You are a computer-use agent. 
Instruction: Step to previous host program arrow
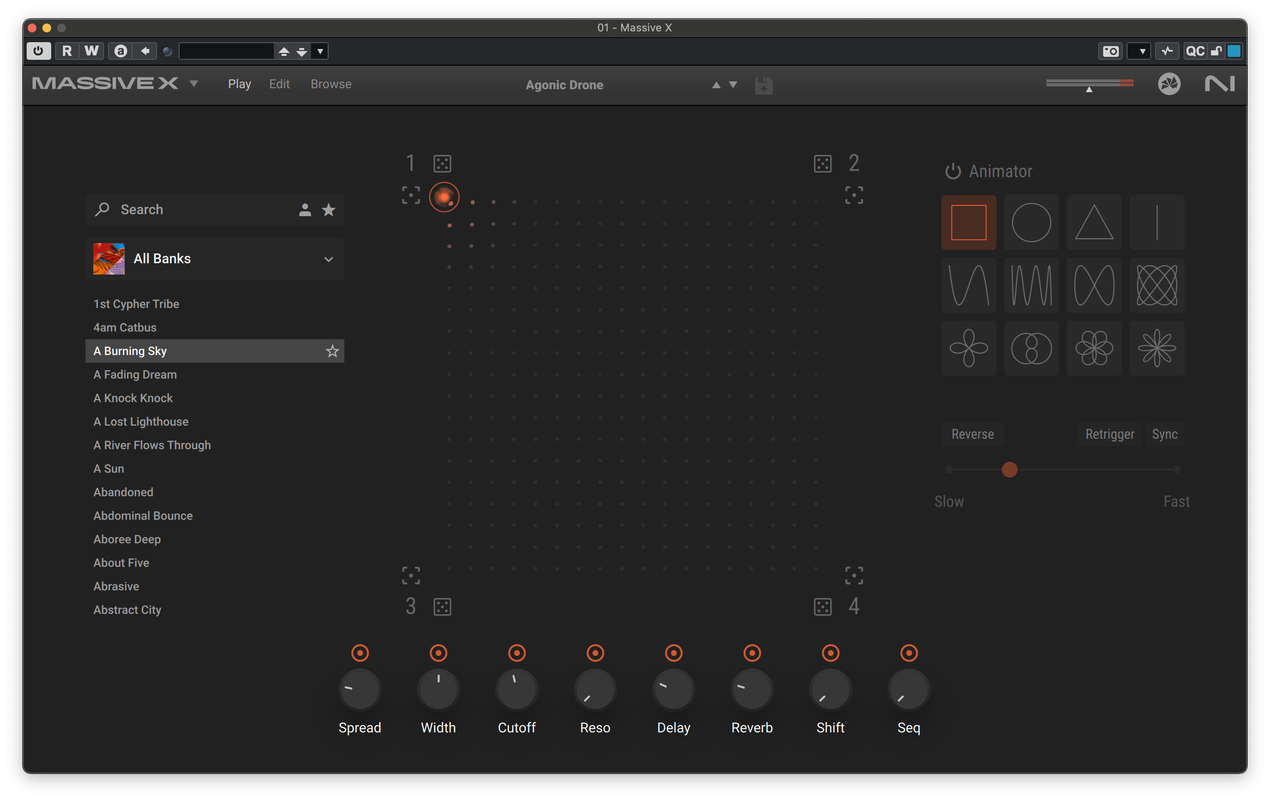tap(284, 51)
